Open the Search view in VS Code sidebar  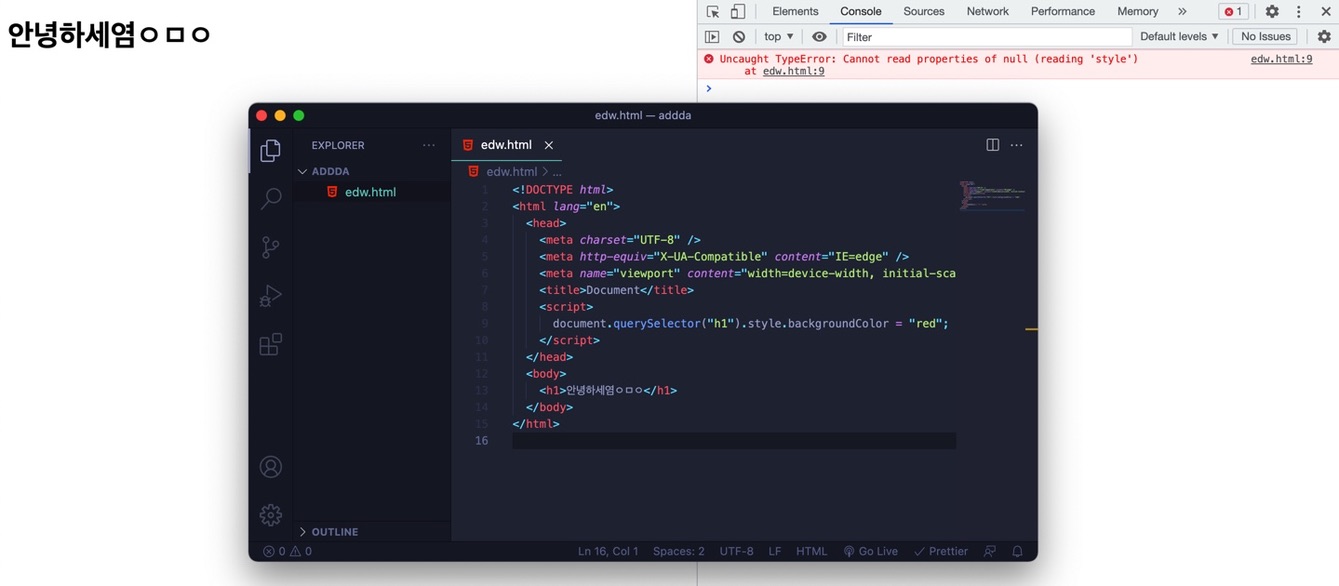(270, 198)
